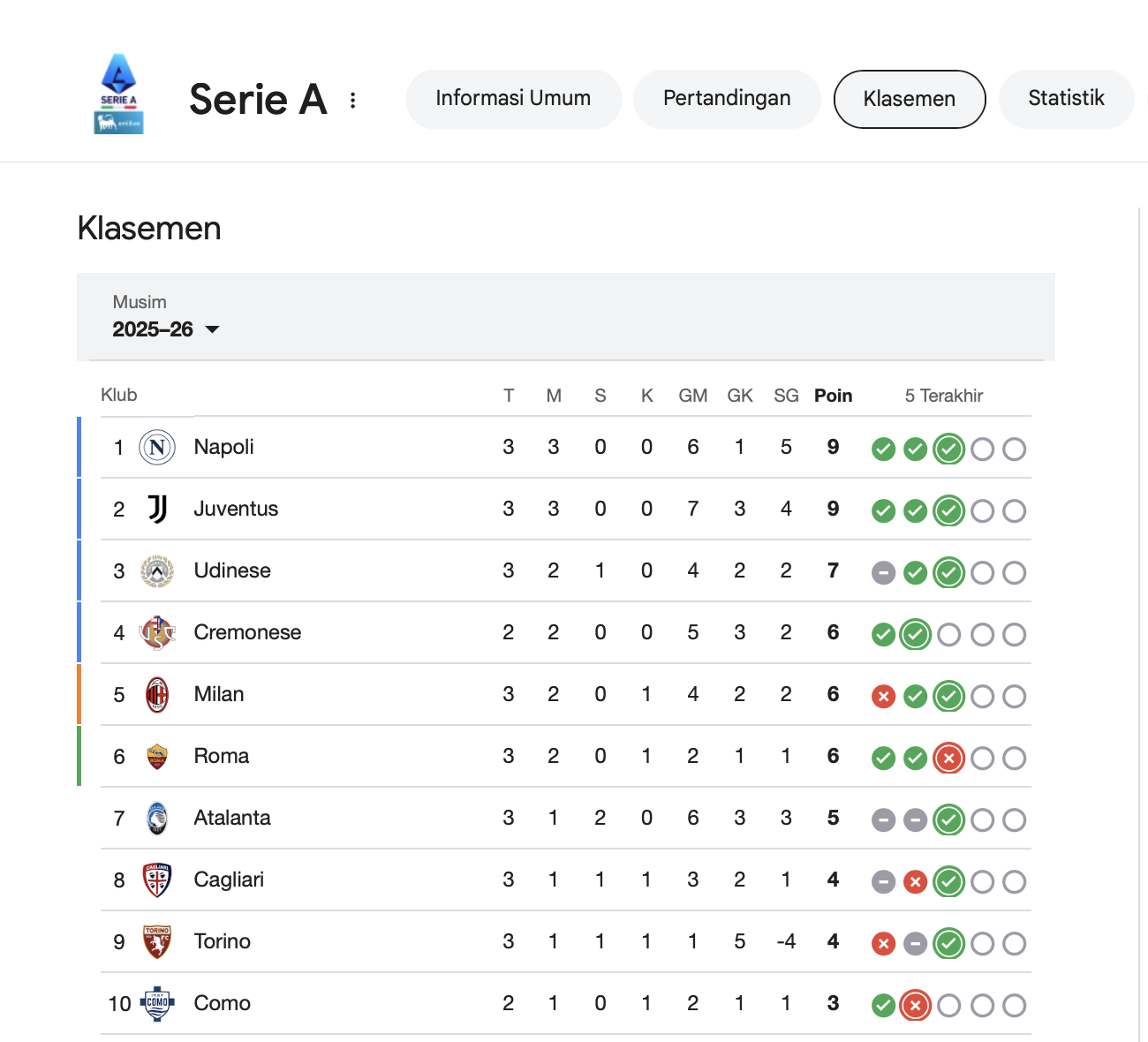The height and width of the screenshot is (1042, 1148).
Task: Click the Serie A league logo
Action: point(118,88)
